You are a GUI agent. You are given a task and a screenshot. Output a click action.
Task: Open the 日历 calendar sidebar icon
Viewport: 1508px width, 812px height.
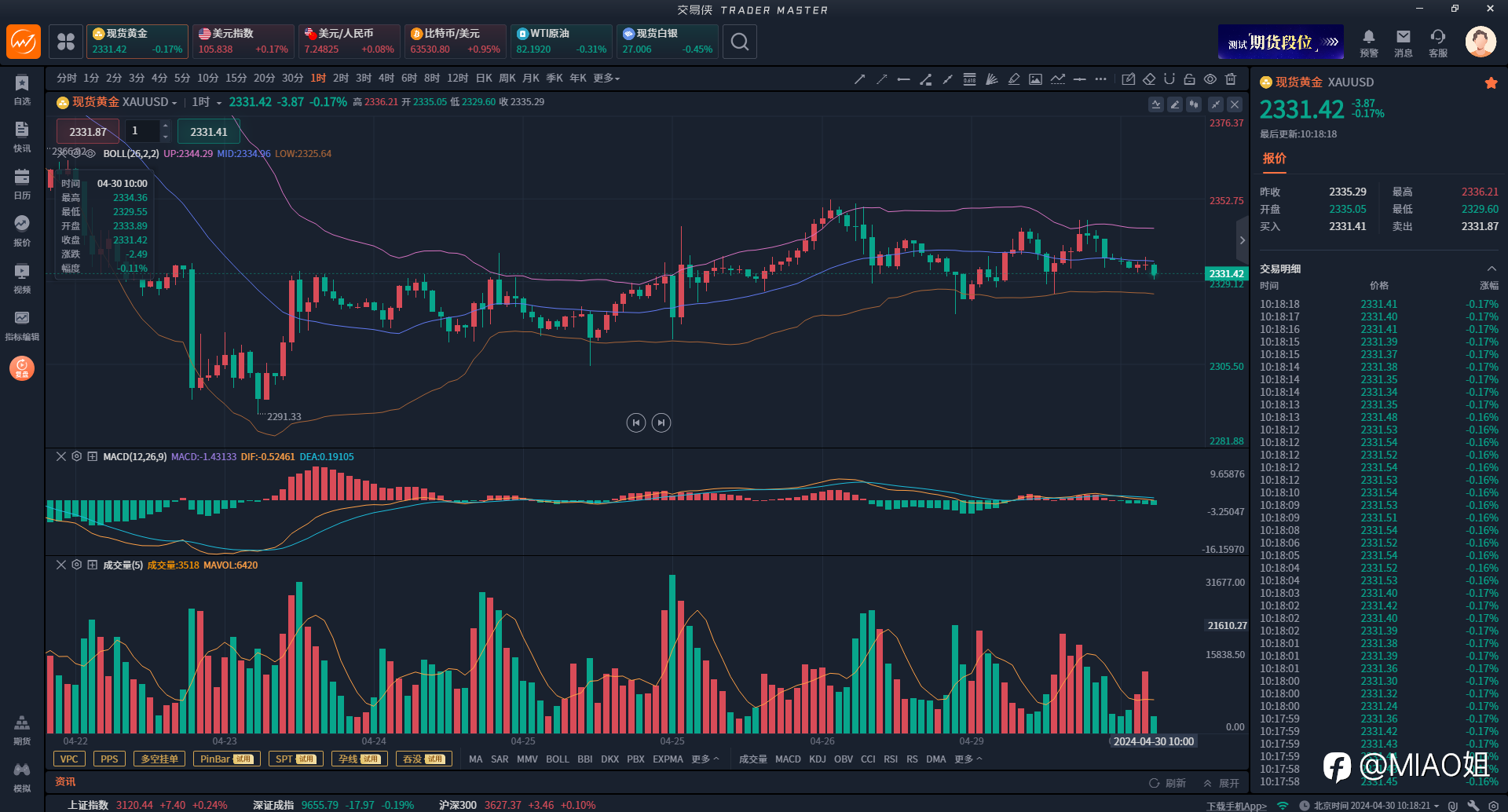coord(22,184)
